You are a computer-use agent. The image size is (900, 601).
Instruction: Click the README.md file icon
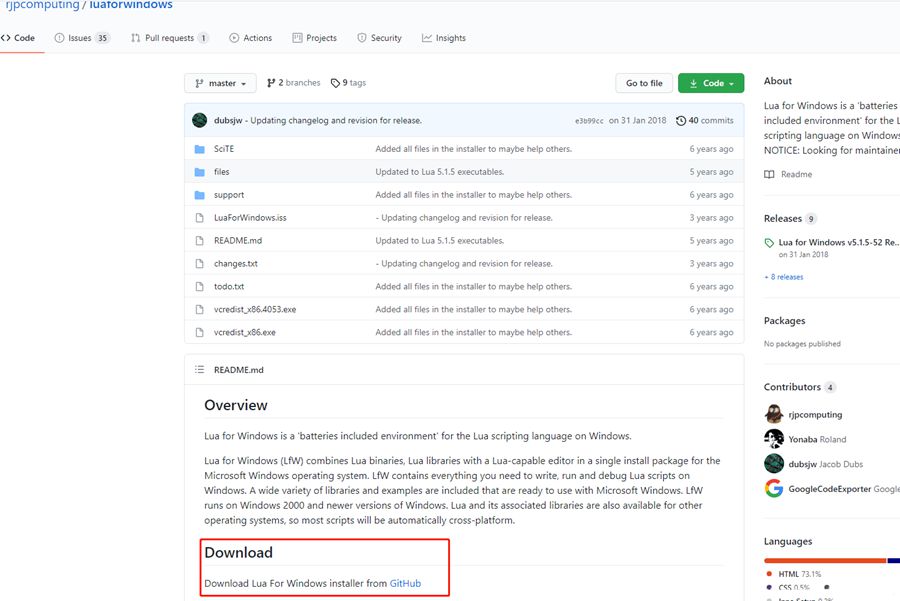(199, 241)
